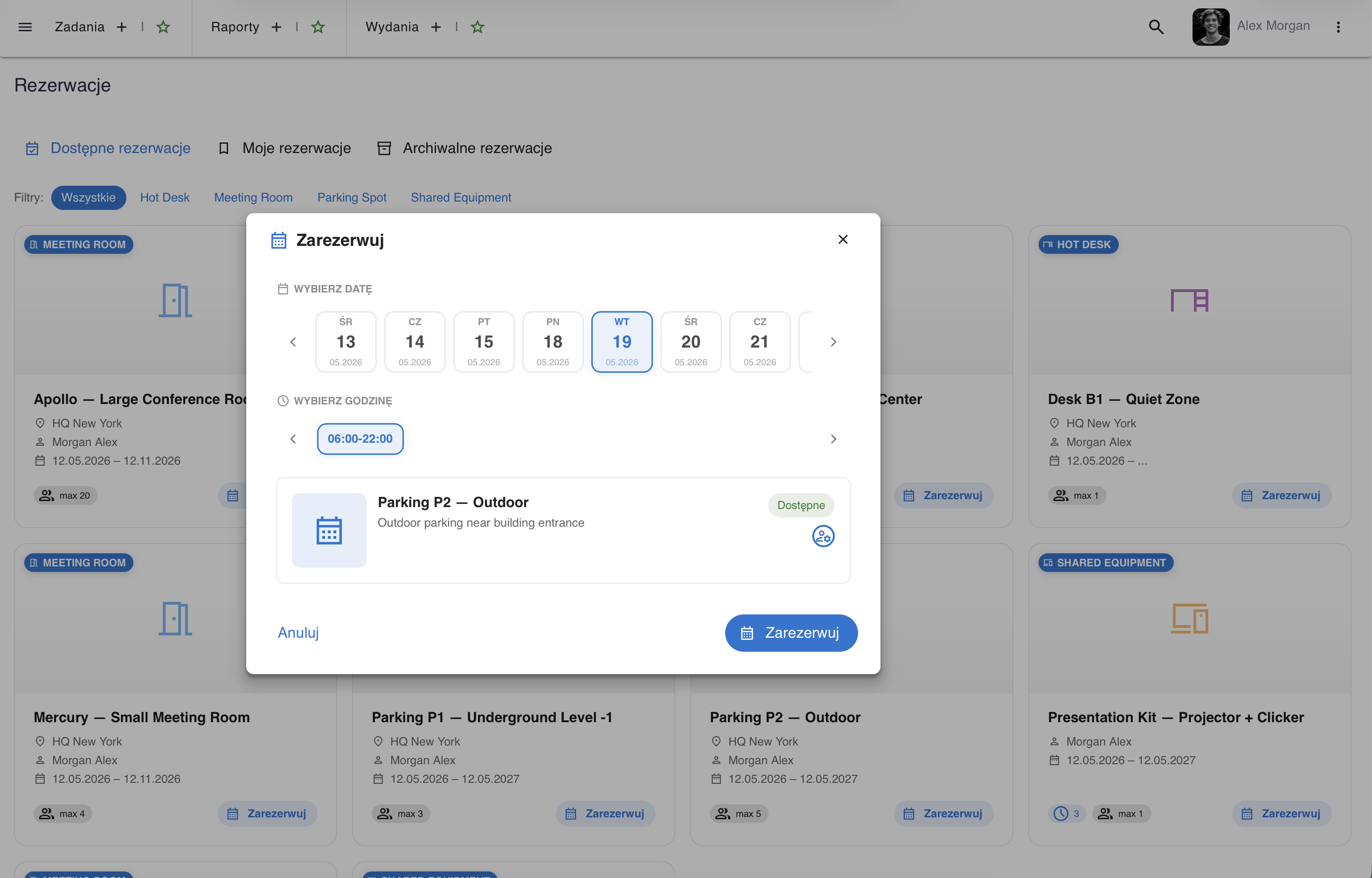Cancel the dialog via Anuluj
This screenshot has height=878, width=1372.
pyautogui.click(x=298, y=633)
